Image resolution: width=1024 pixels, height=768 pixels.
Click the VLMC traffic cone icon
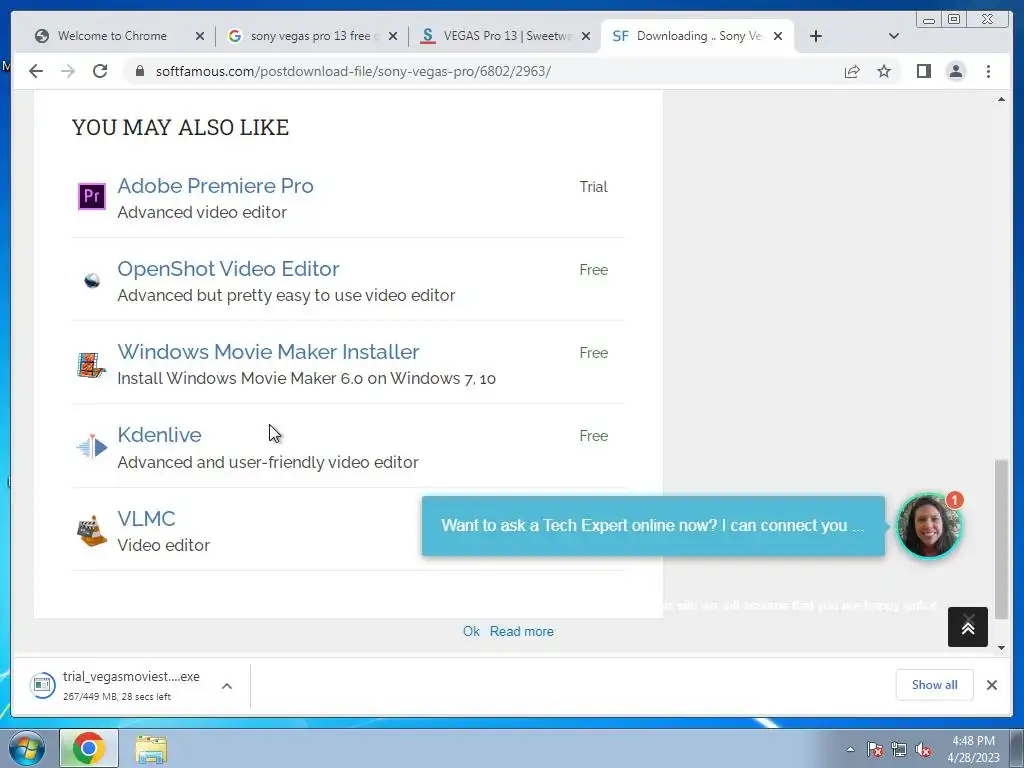[x=91, y=530]
